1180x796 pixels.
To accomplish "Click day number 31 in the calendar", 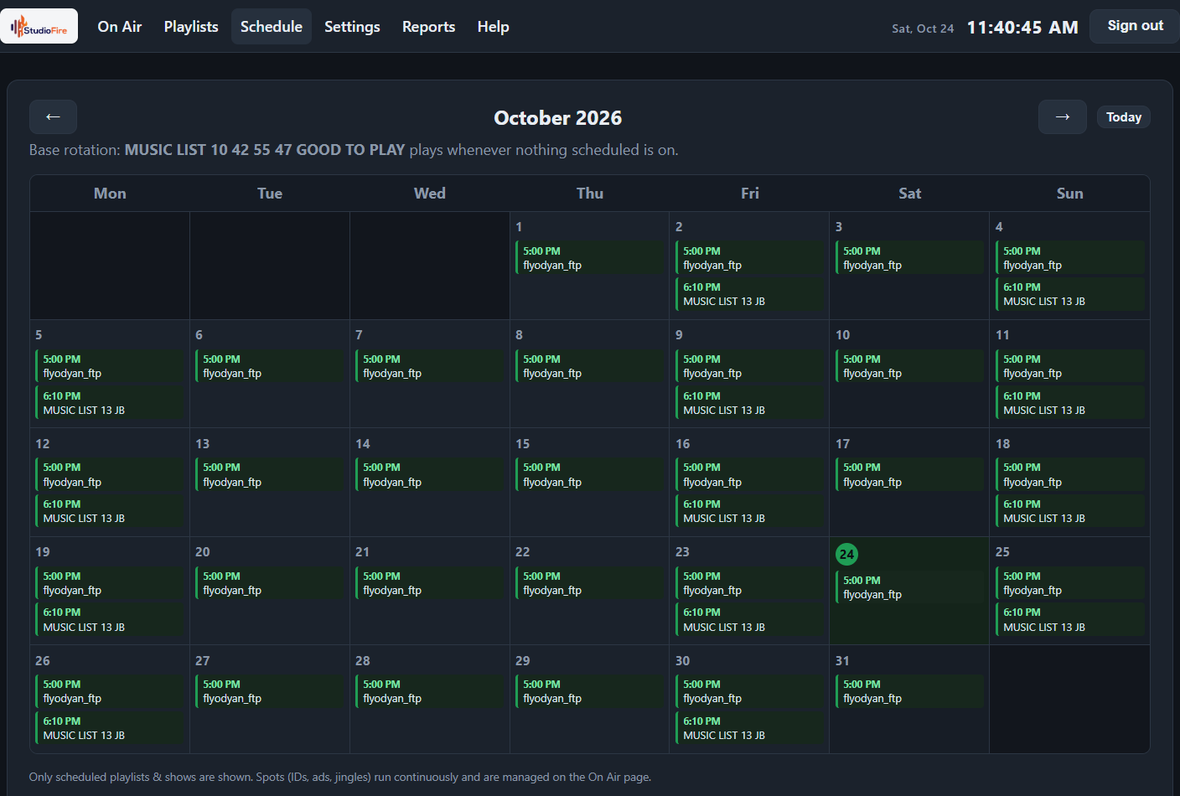I will click(842, 661).
